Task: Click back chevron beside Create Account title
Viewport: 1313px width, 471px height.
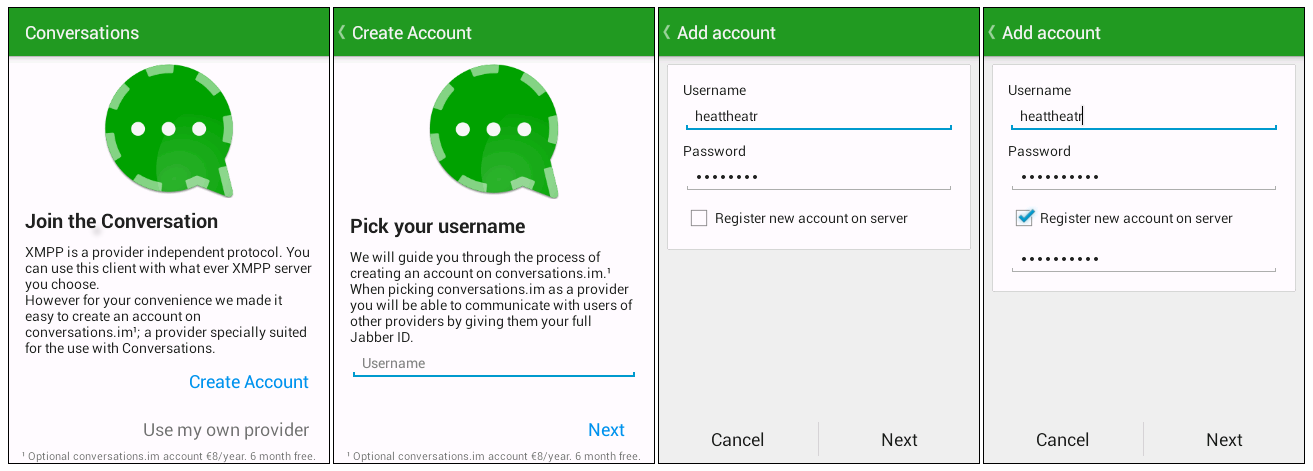Action: (x=342, y=33)
